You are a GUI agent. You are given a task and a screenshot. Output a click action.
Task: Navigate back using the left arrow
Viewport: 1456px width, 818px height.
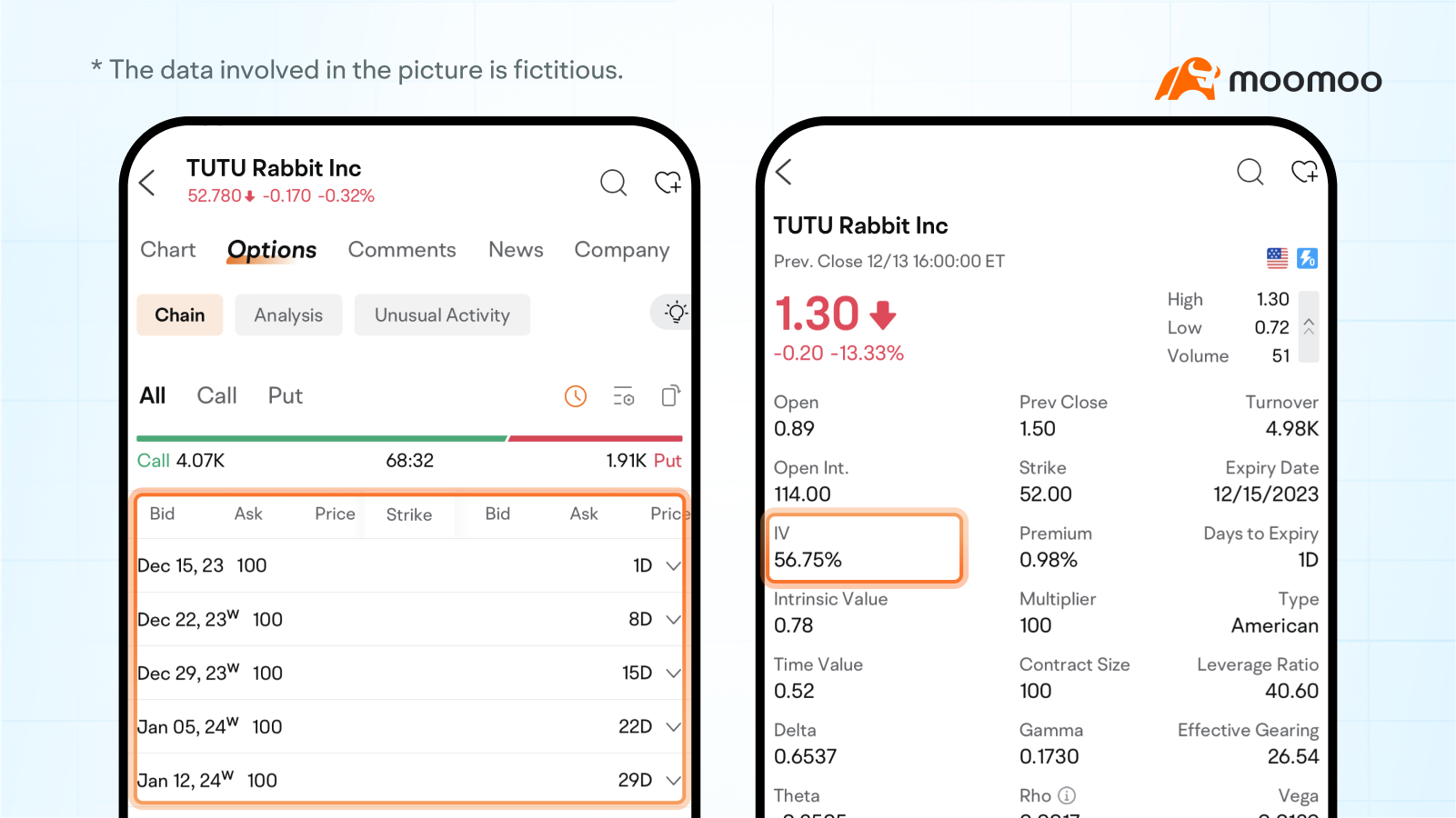[x=146, y=183]
